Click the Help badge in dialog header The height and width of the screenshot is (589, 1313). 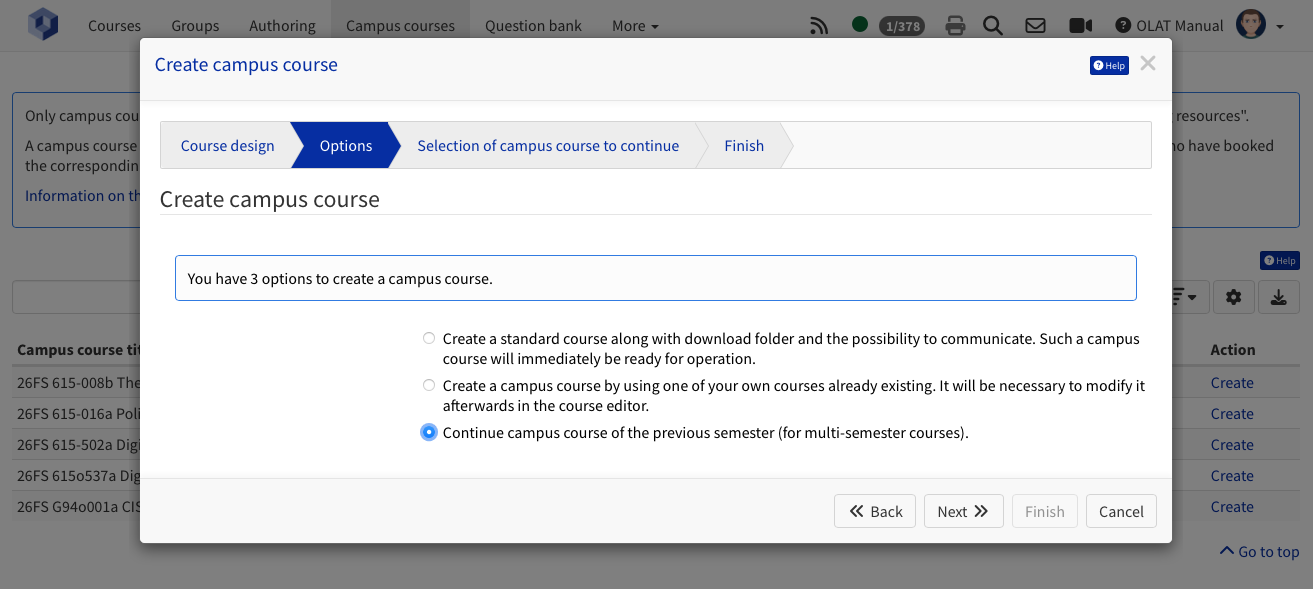(x=1109, y=66)
